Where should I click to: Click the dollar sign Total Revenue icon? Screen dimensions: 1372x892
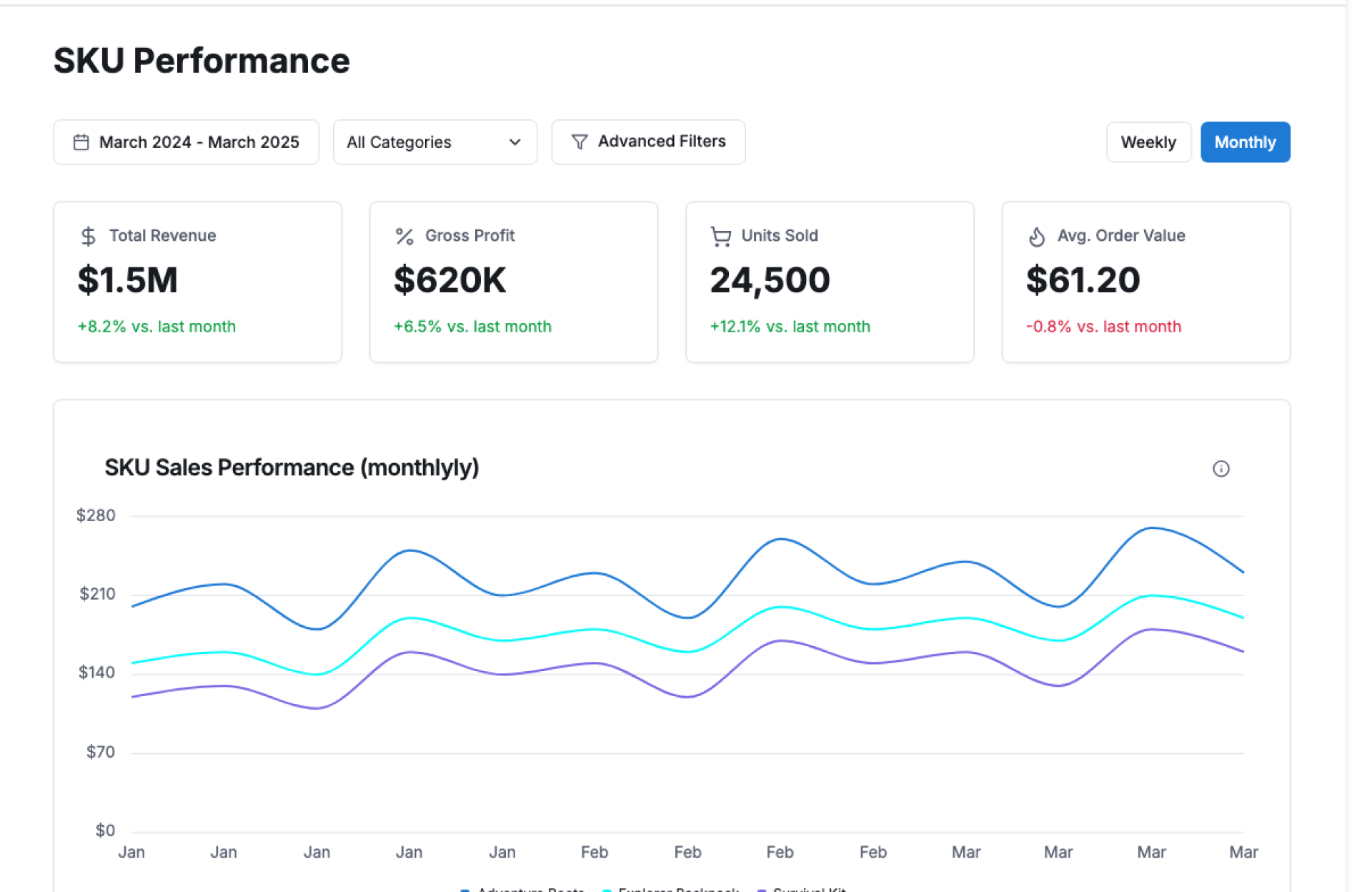tap(88, 236)
